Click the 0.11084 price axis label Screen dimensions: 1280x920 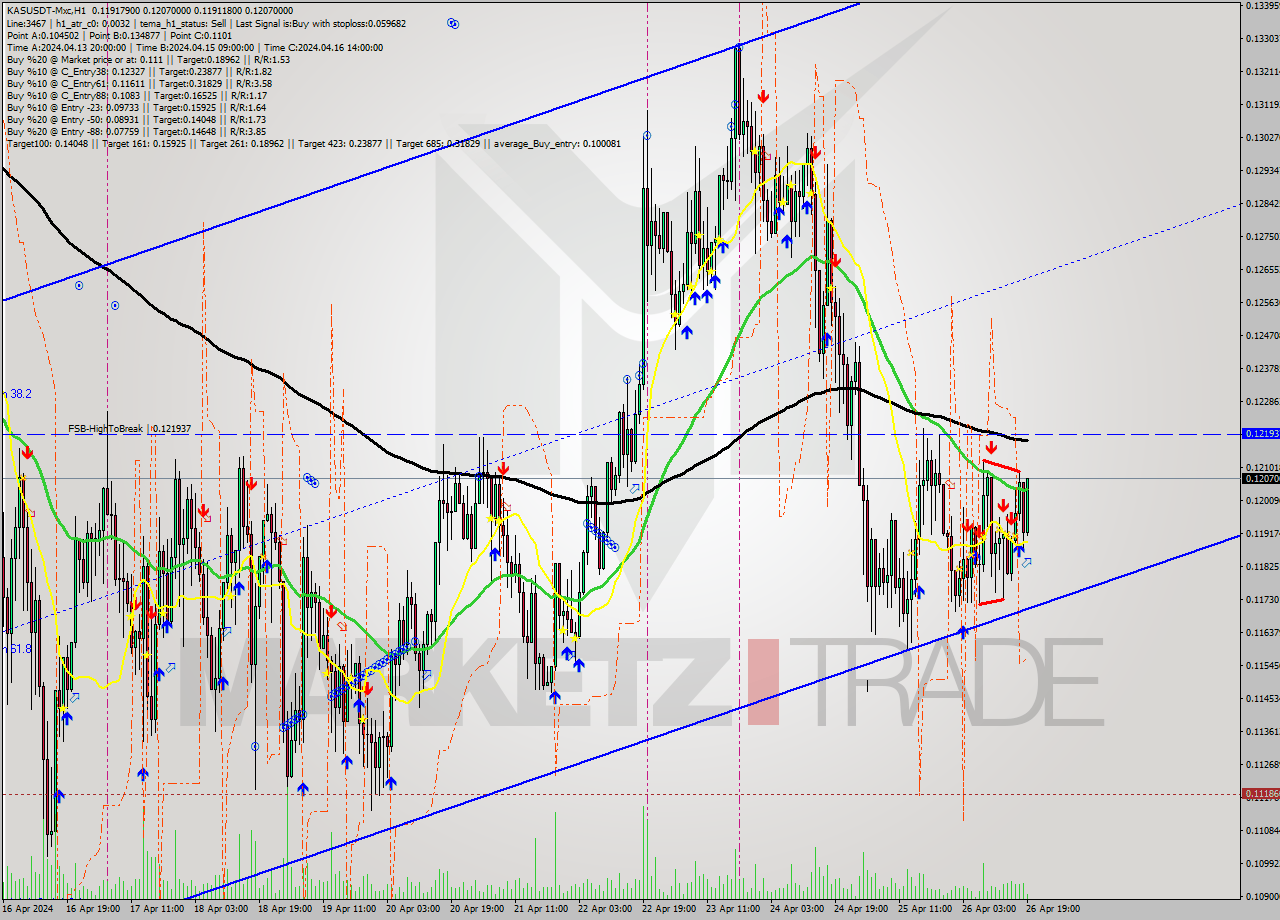click(x=1262, y=831)
